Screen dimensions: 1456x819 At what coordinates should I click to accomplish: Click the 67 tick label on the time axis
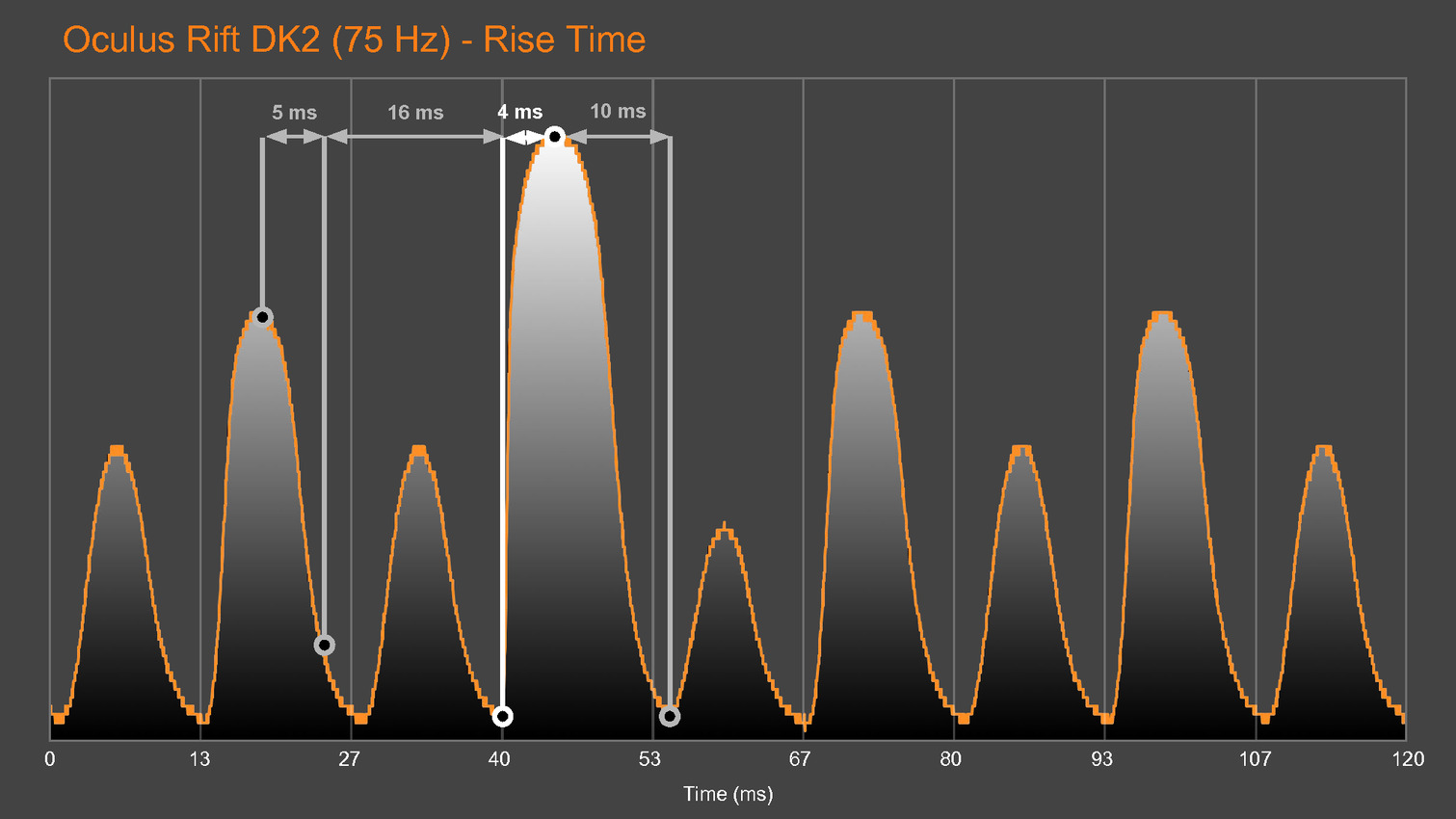[x=800, y=759]
